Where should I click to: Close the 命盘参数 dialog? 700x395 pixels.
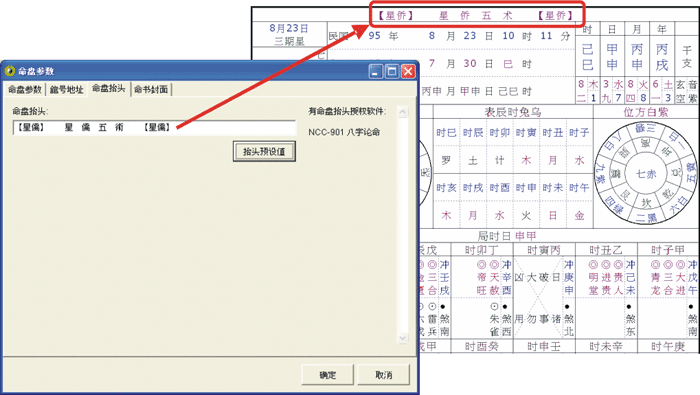(408, 71)
